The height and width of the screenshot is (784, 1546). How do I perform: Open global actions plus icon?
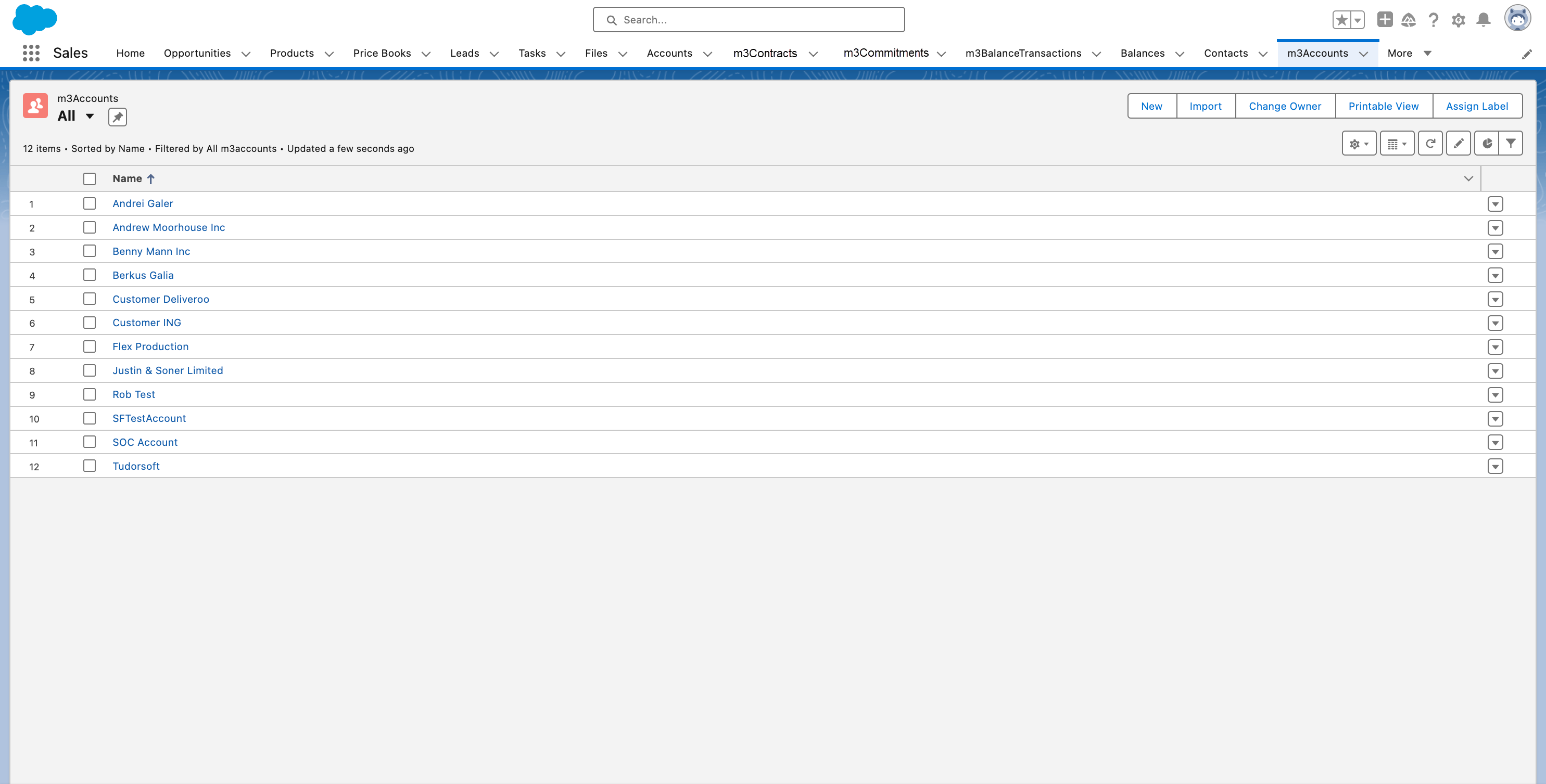(1385, 20)
